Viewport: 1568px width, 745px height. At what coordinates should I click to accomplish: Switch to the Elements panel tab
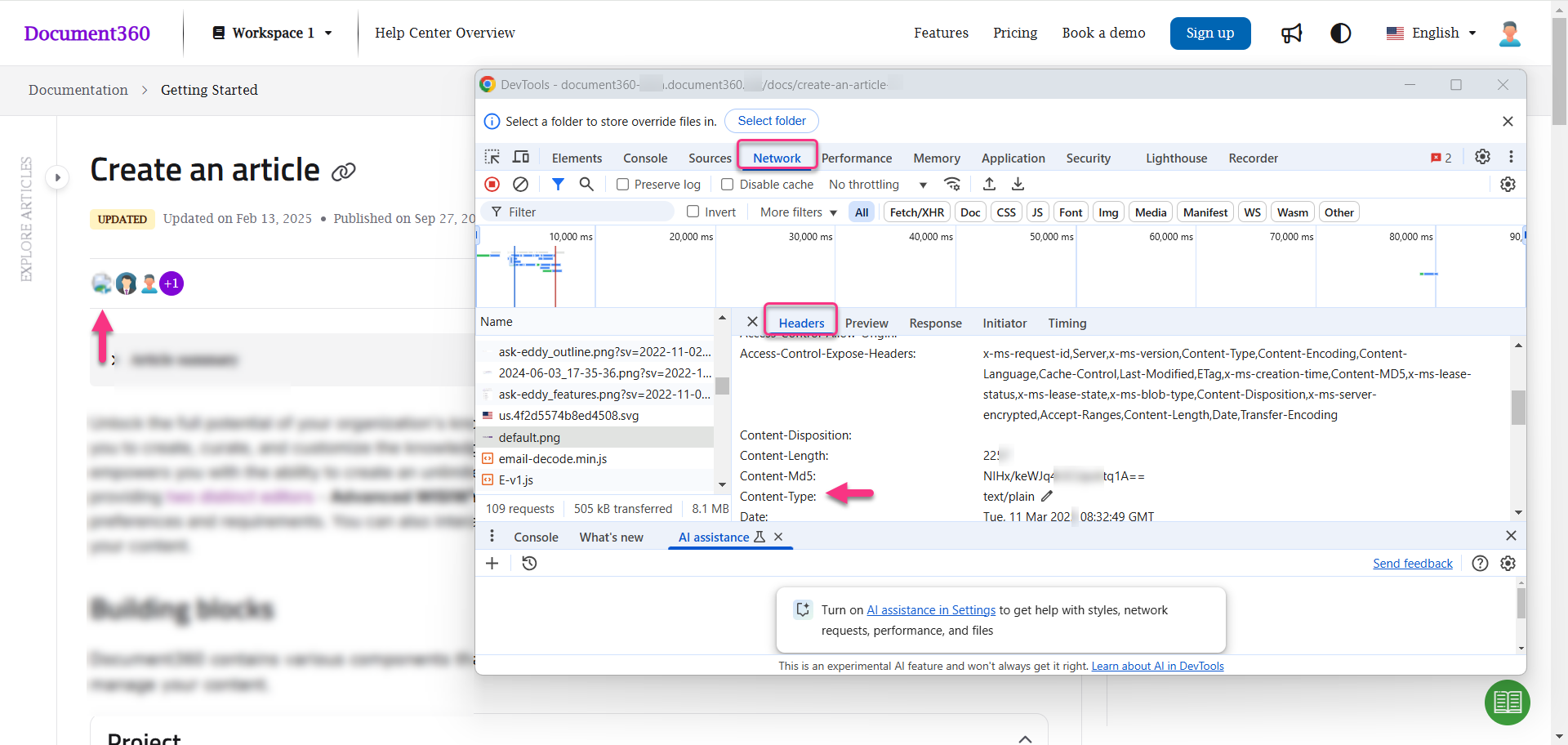[577, 158]
